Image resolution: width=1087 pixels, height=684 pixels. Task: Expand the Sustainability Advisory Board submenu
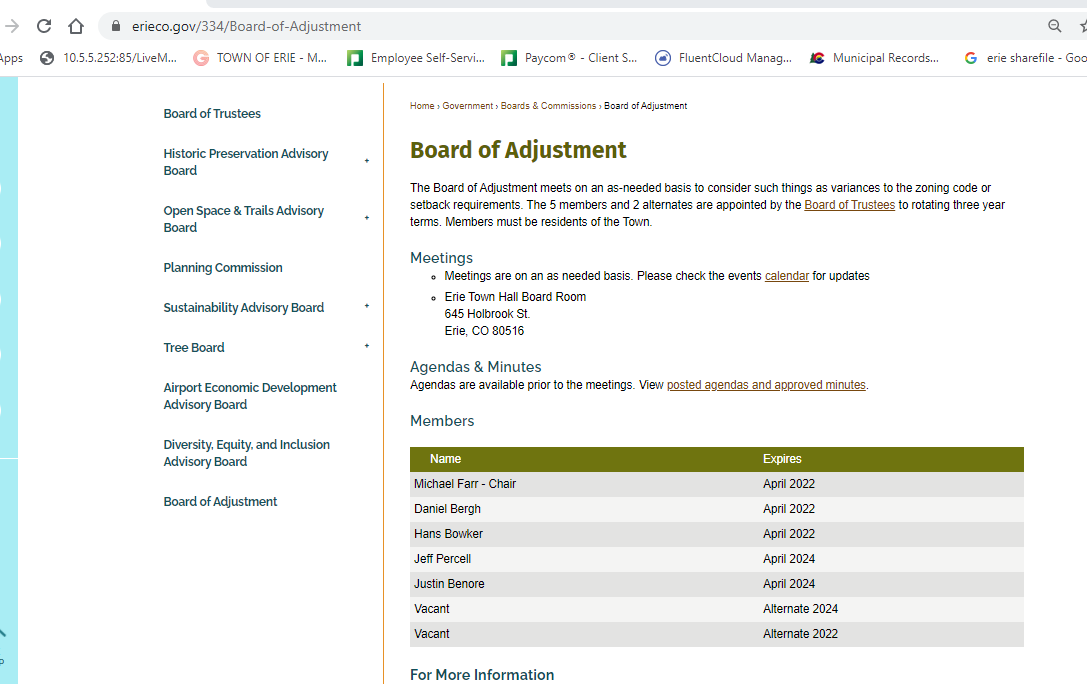(x=367, y=307)
